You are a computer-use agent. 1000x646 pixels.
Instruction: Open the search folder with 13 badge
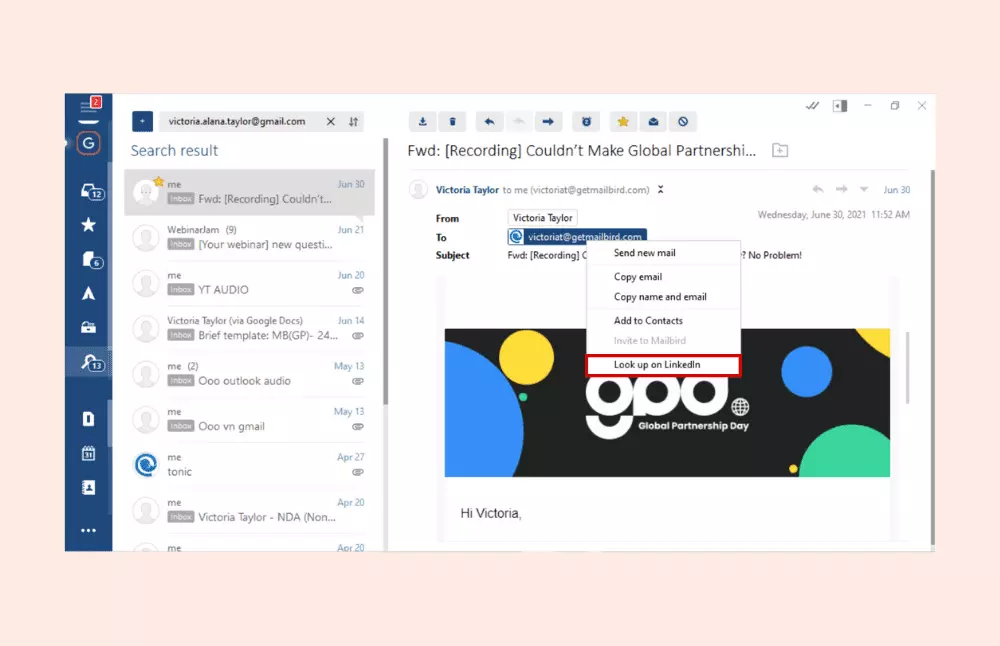91,362
